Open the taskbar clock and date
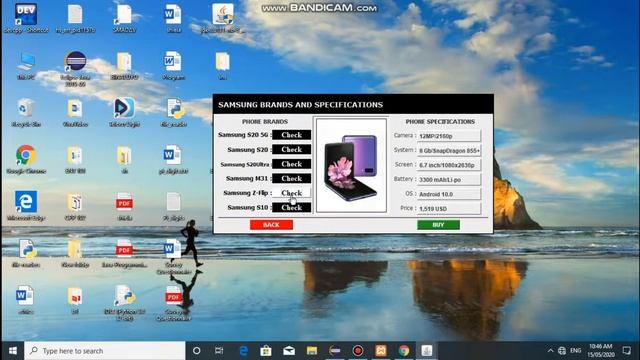 click(601, 351)
